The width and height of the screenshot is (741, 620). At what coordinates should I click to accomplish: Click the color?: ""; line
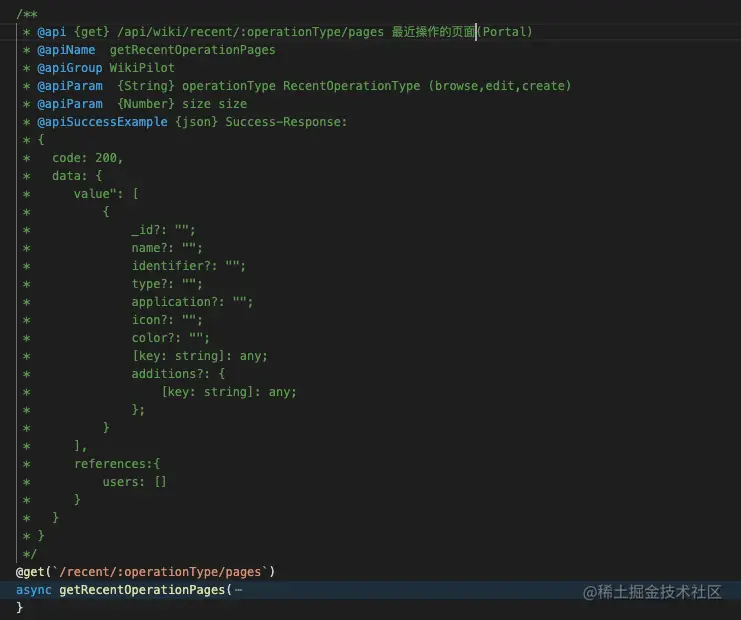click(171, 337)
